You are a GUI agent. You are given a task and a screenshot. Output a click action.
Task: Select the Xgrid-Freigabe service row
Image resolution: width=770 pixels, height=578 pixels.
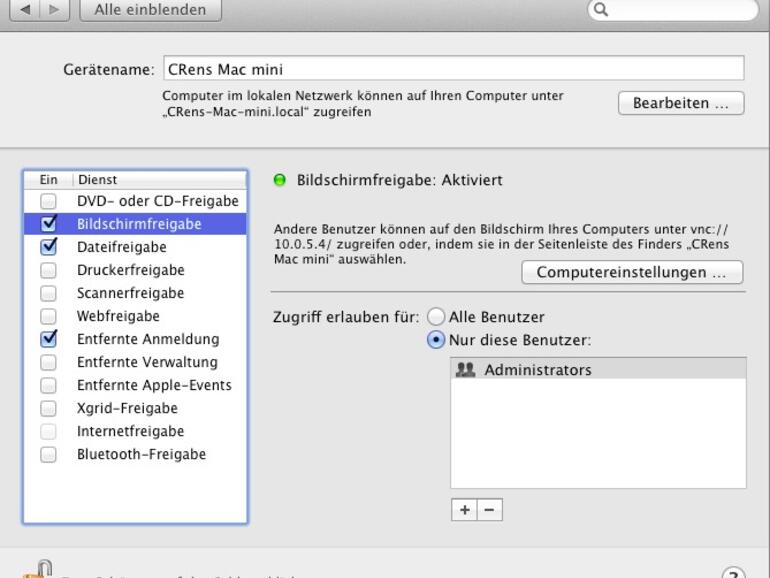(x=135, y=408)
